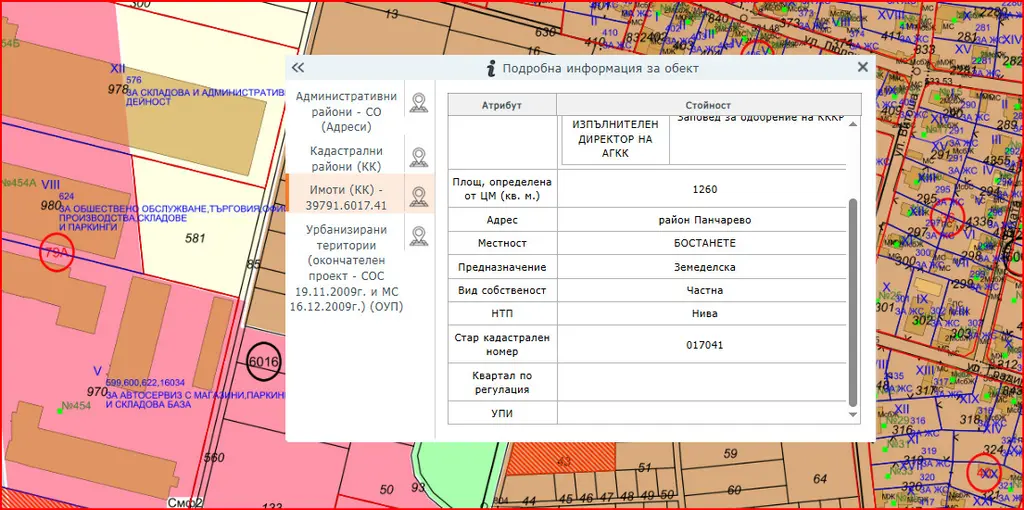Click the attributes table scrollbar thumb
Image resolution: width=1024 pixels, height=510 pixels.
tap(853, 302)
